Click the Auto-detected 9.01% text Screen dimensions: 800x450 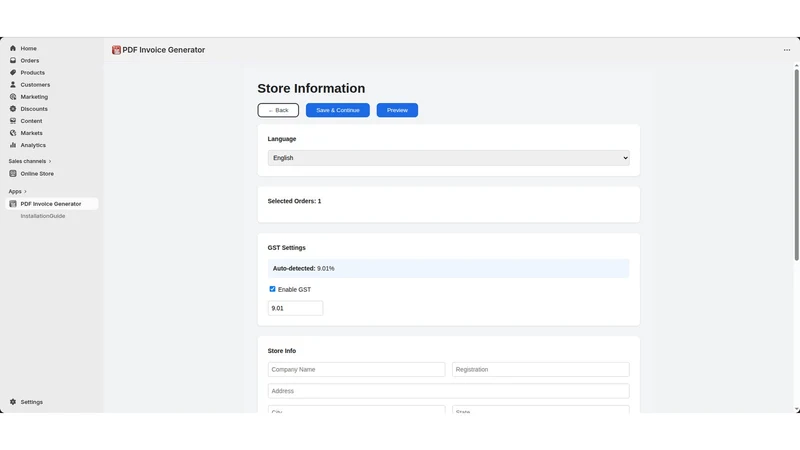tap(304, 268)
